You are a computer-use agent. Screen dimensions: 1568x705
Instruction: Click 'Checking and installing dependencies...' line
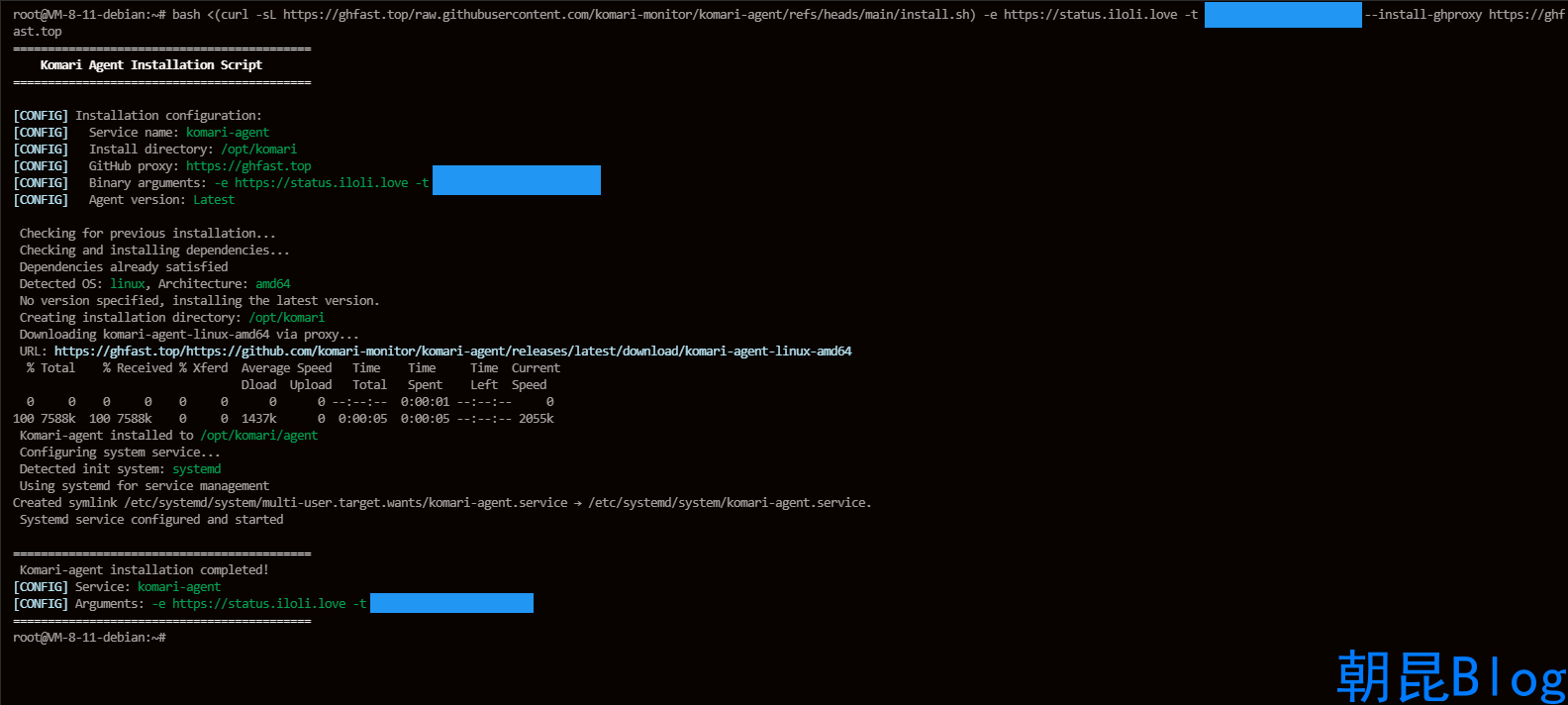[x=154, y=251]
